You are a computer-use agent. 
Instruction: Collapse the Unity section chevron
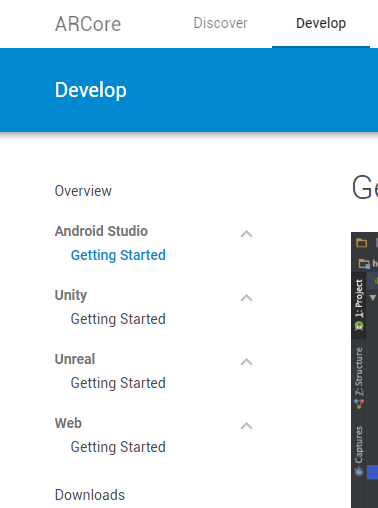click(x=246, y=298)
